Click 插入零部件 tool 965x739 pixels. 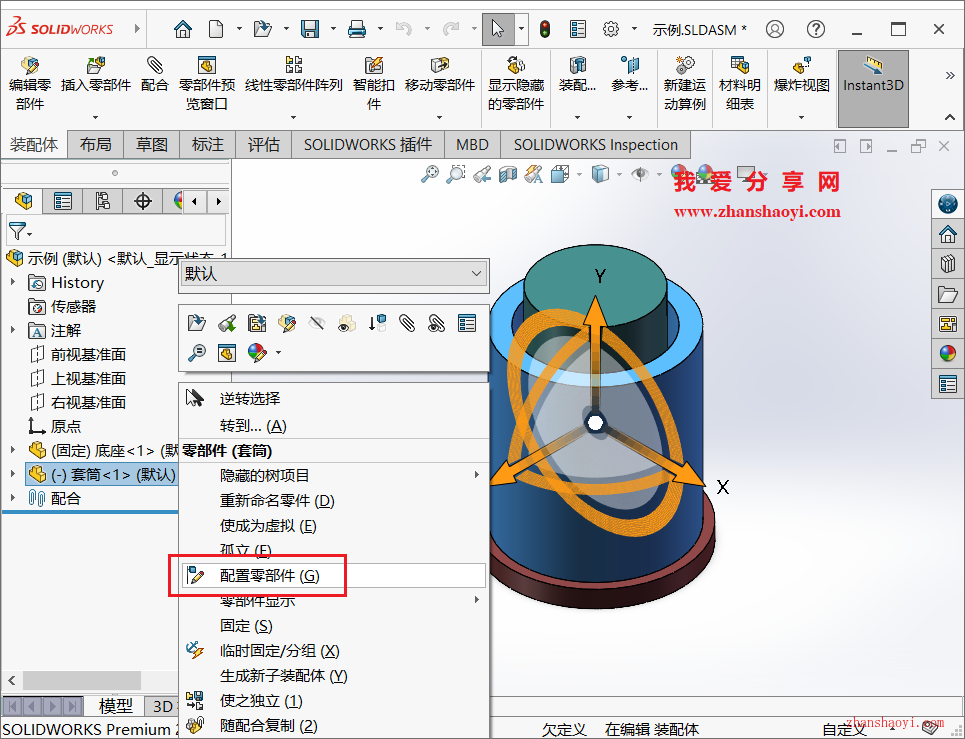click(96, 75)
